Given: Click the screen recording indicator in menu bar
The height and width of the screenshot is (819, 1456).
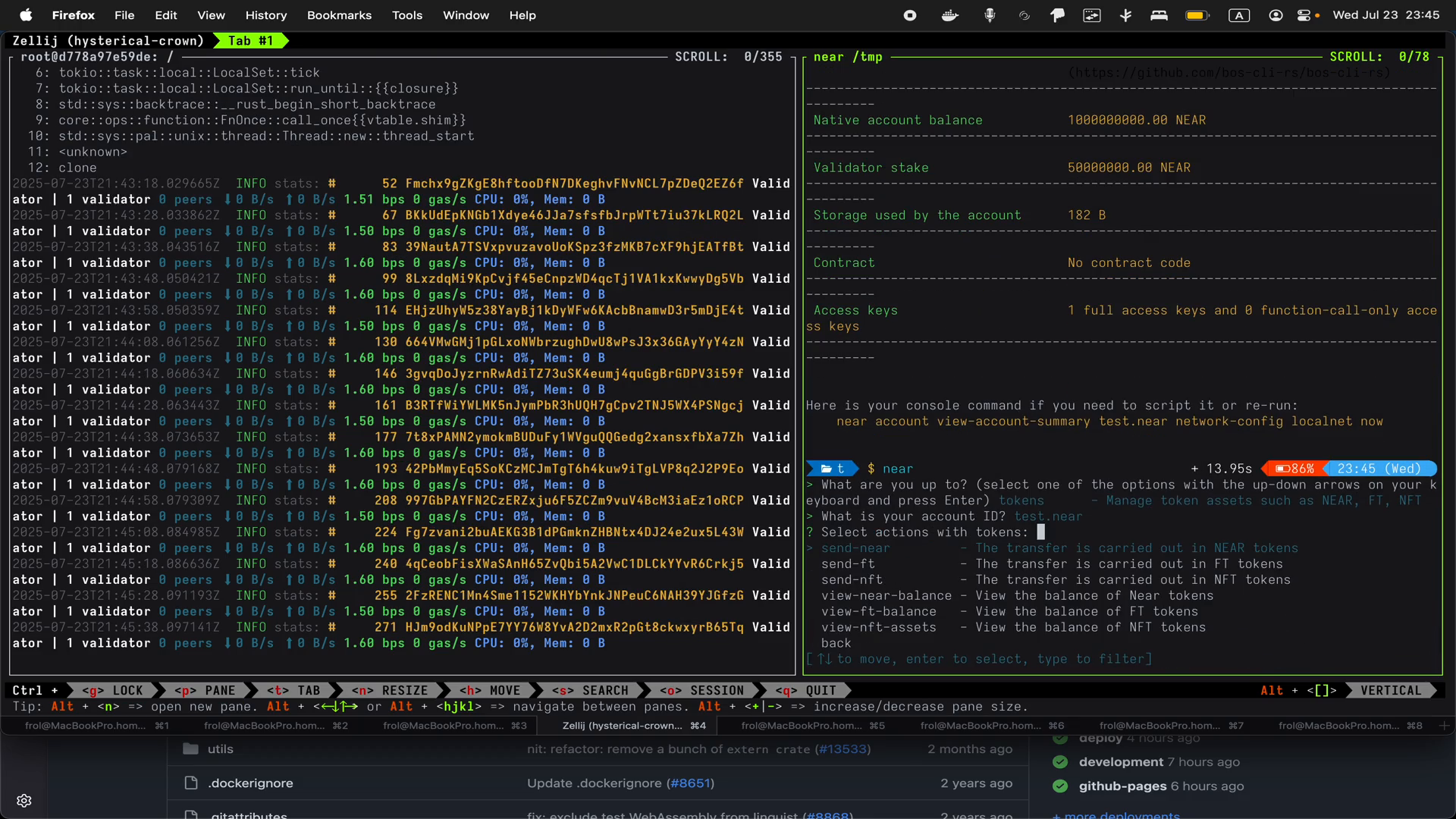Looking at the screenshot, I should tap(909, 15).
